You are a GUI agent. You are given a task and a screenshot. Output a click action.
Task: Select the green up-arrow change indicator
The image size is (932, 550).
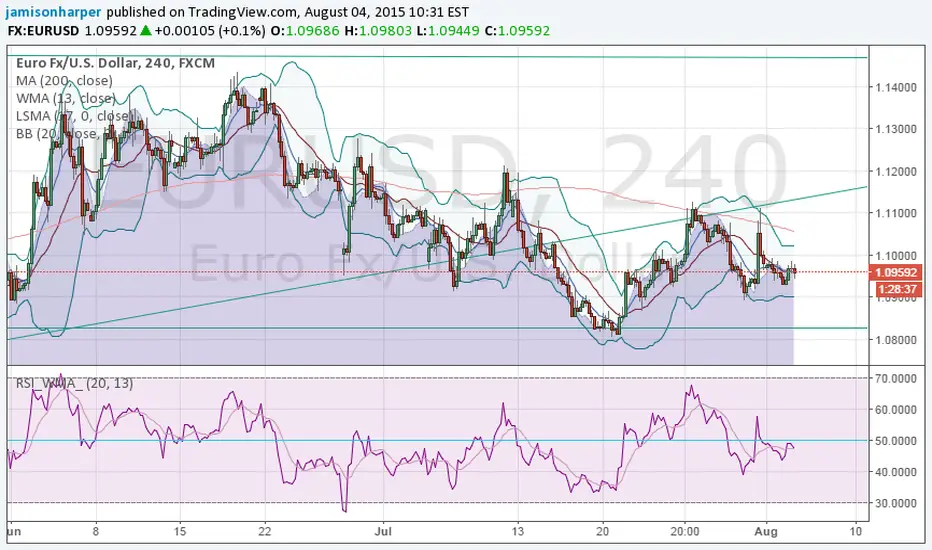point(146,31)
